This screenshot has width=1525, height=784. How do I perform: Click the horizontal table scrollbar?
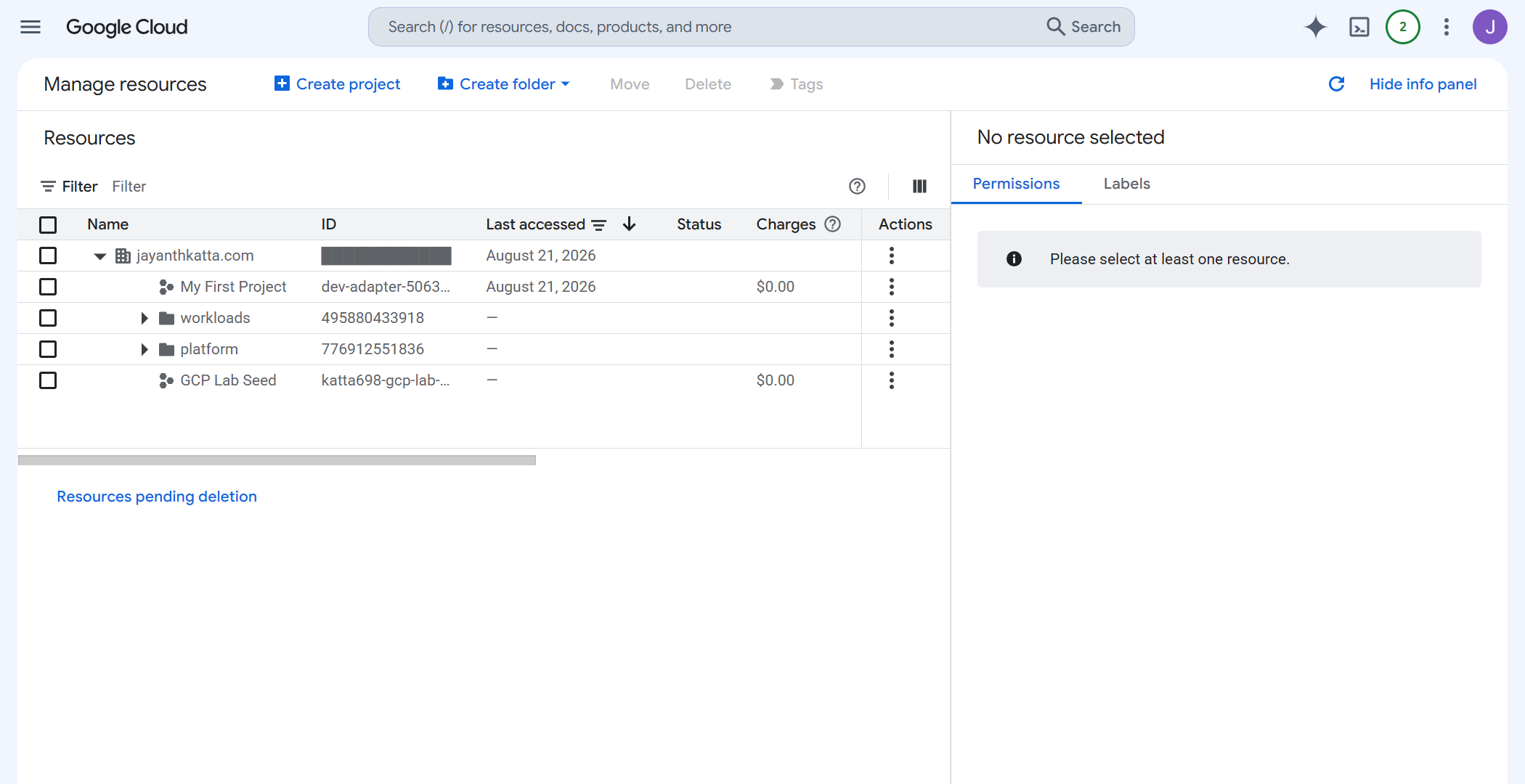coord(277,460)
